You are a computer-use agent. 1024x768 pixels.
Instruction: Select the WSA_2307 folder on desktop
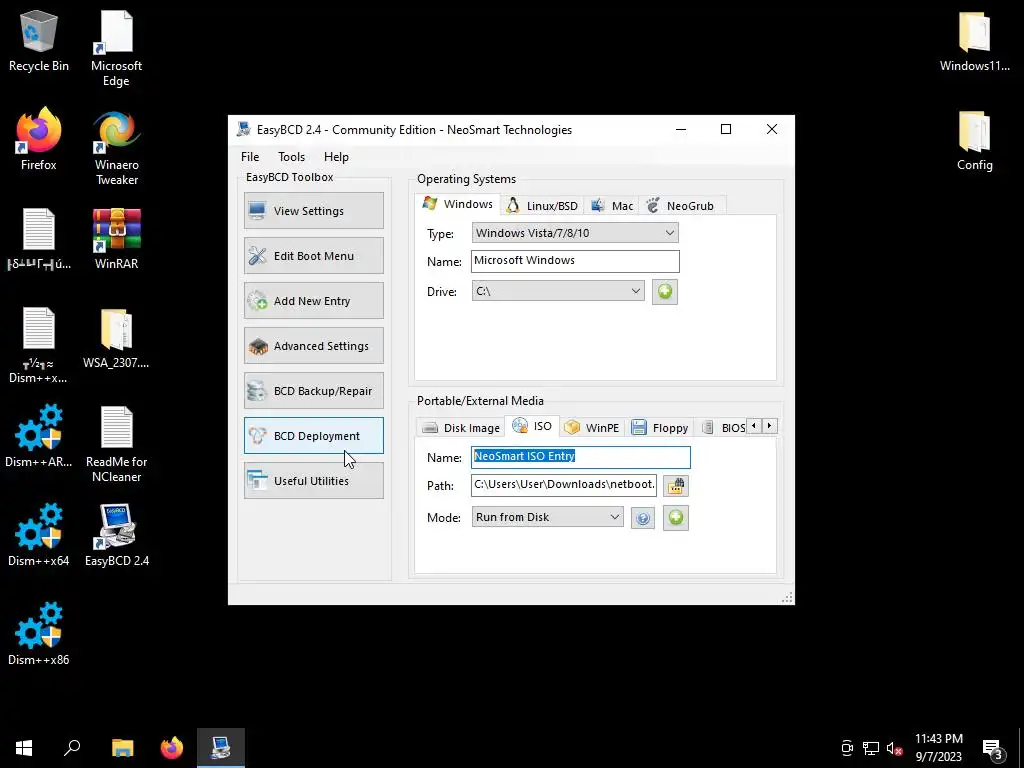click(x=116, y=338)
